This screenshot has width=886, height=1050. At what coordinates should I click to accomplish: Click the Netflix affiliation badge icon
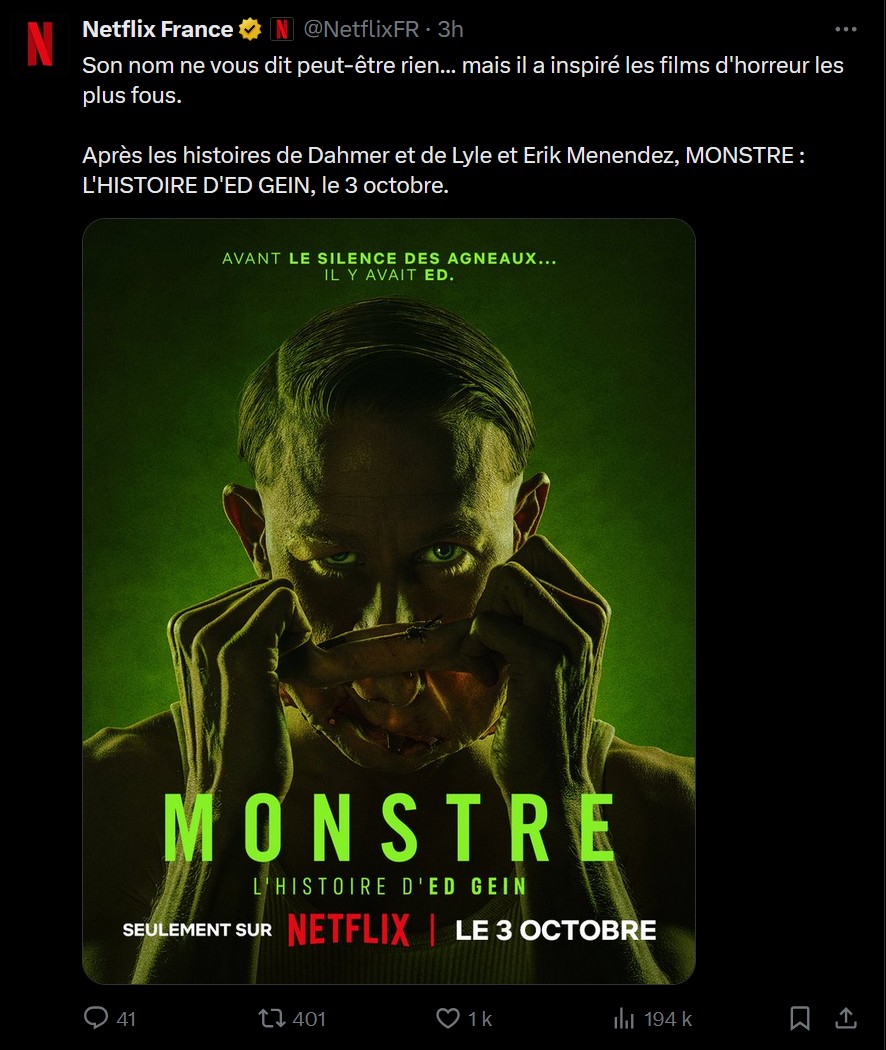coord(282,29)
